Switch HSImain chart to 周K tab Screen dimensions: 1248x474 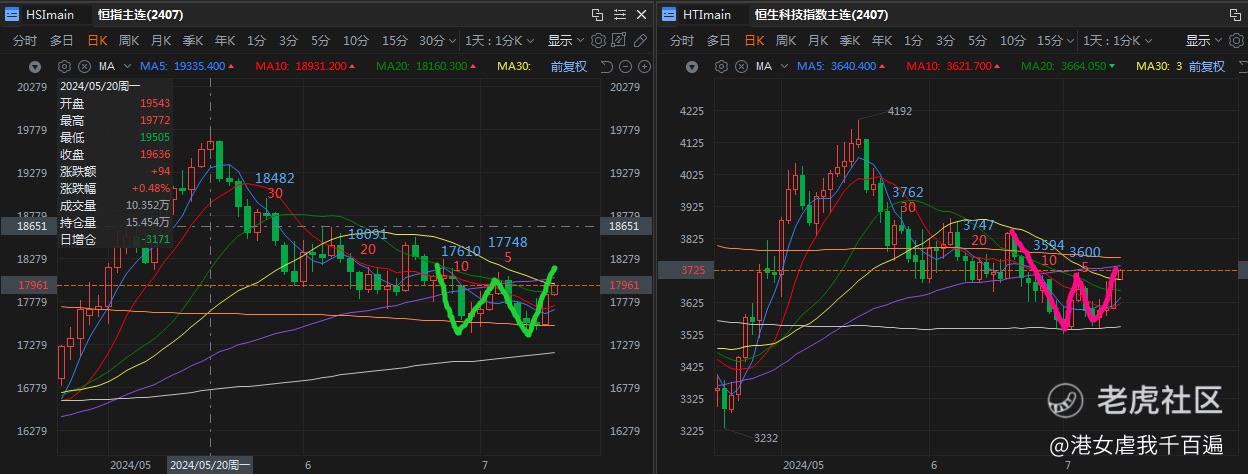point(129,41)
